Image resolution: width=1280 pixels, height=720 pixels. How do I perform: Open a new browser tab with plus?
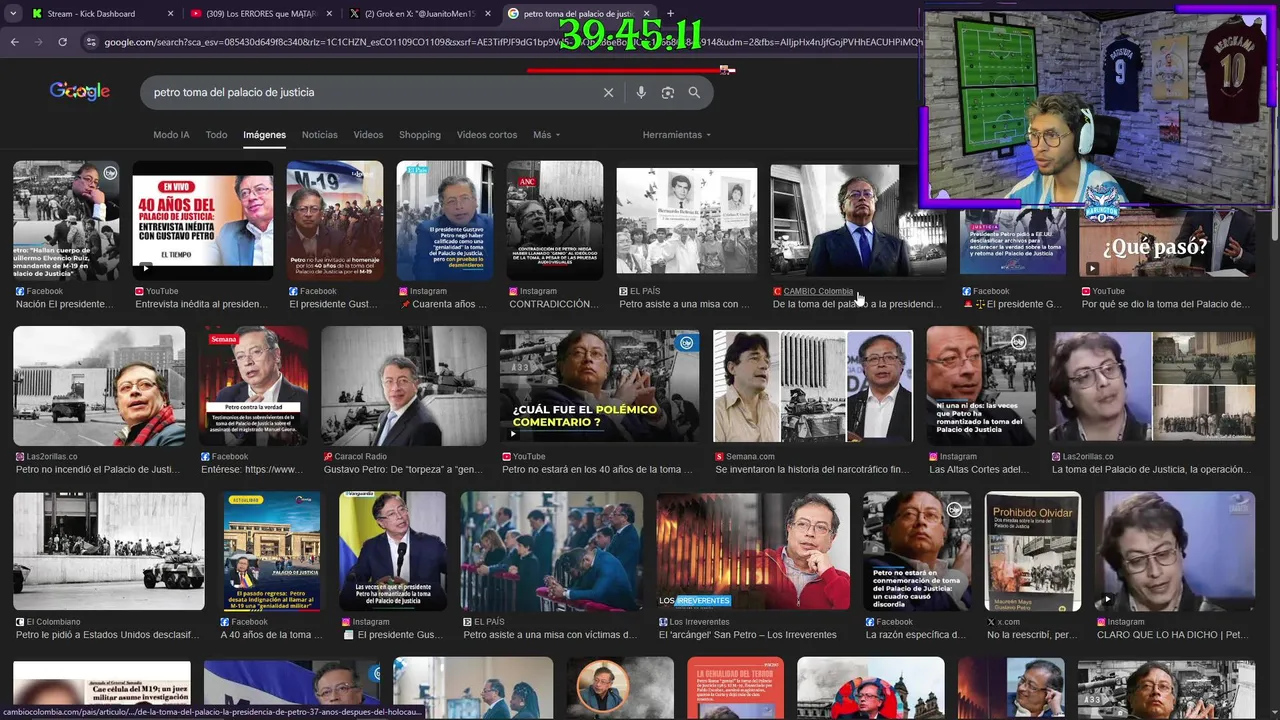click(670, 14)
